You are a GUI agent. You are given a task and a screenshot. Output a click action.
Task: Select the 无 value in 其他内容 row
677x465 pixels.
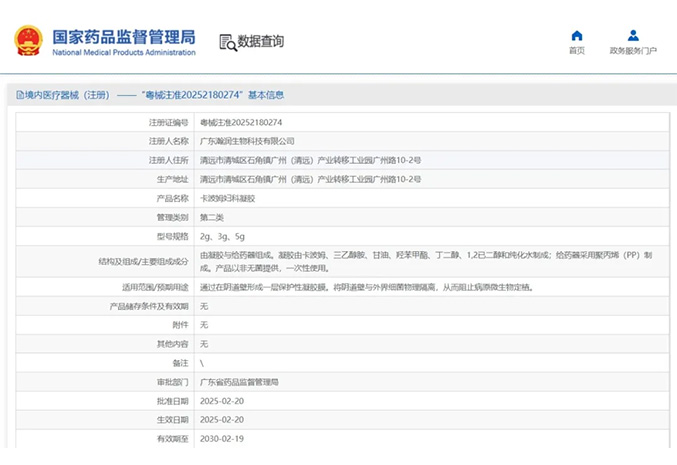[x=204, y=344]
